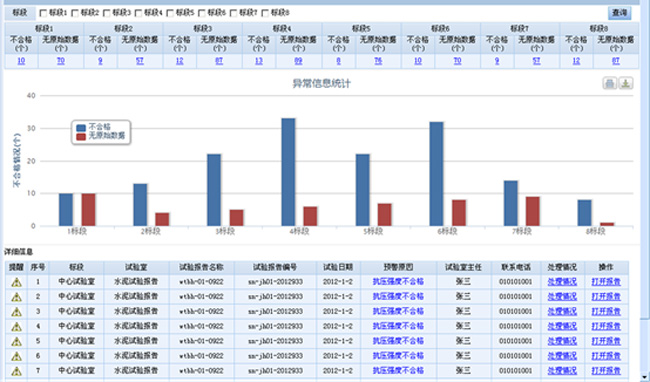Screen dimensions: 650x382
Task: Open 抗压强度不合格 link in row 7
Action: (398, 371)
